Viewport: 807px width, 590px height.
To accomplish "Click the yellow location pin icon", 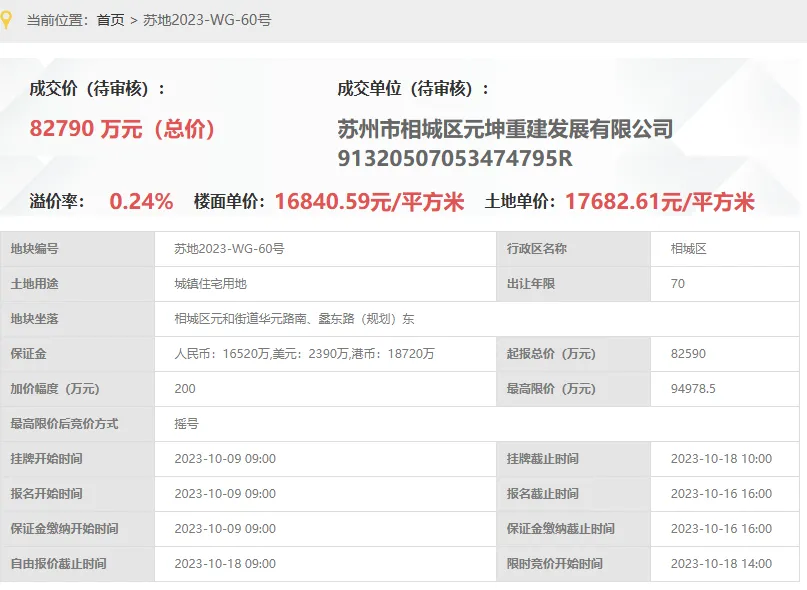I will 6,20.
